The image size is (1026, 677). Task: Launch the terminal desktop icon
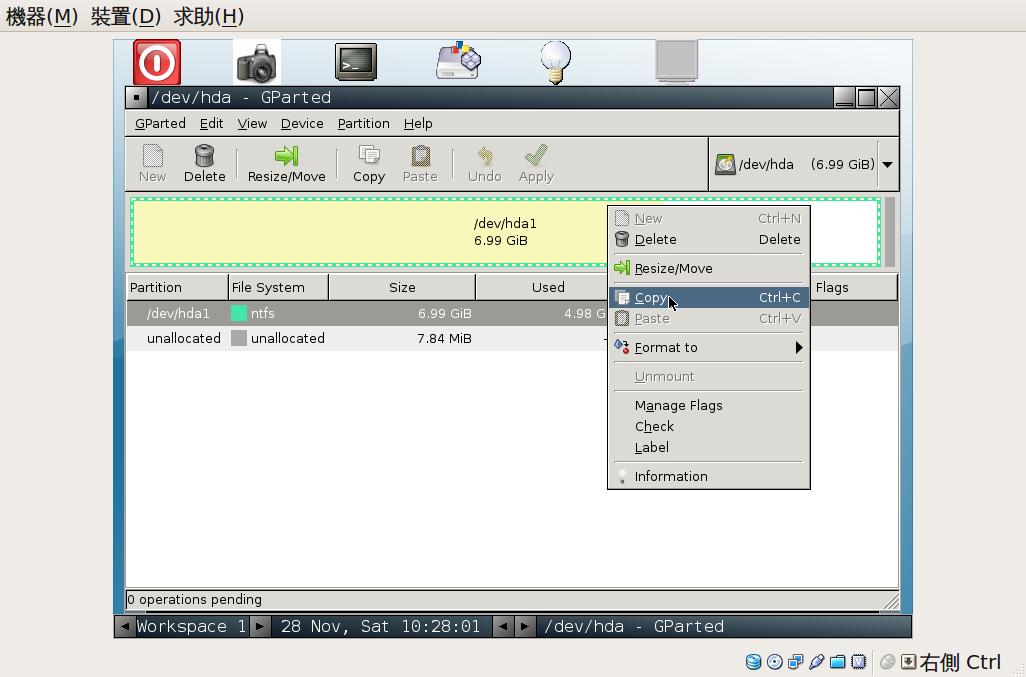click(356, 62)
